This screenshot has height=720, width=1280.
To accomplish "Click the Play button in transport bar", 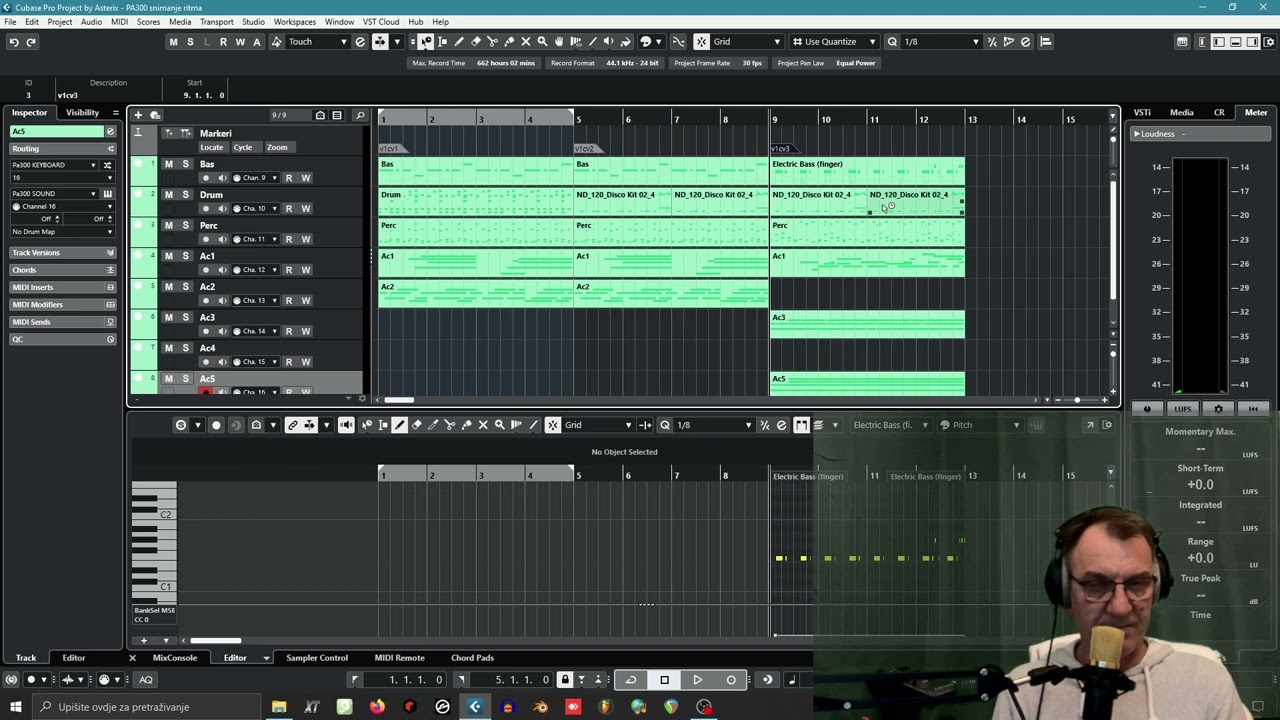I will pos(698,680).
